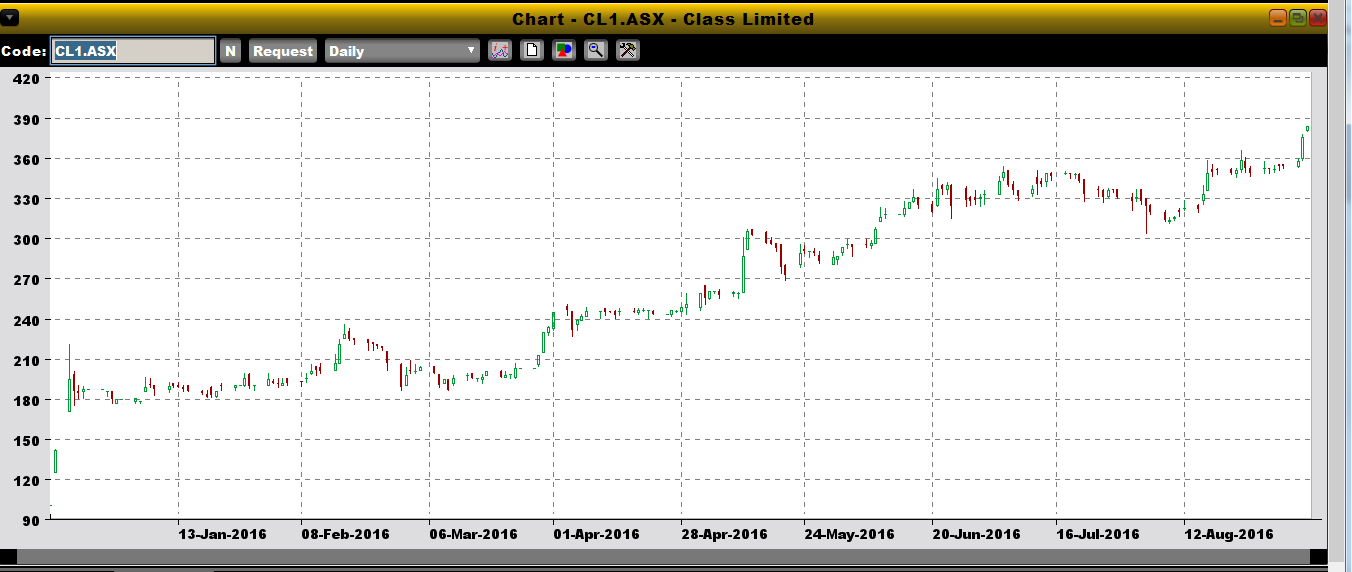Click the 16-Jul-2016 date axis label

1099,534
